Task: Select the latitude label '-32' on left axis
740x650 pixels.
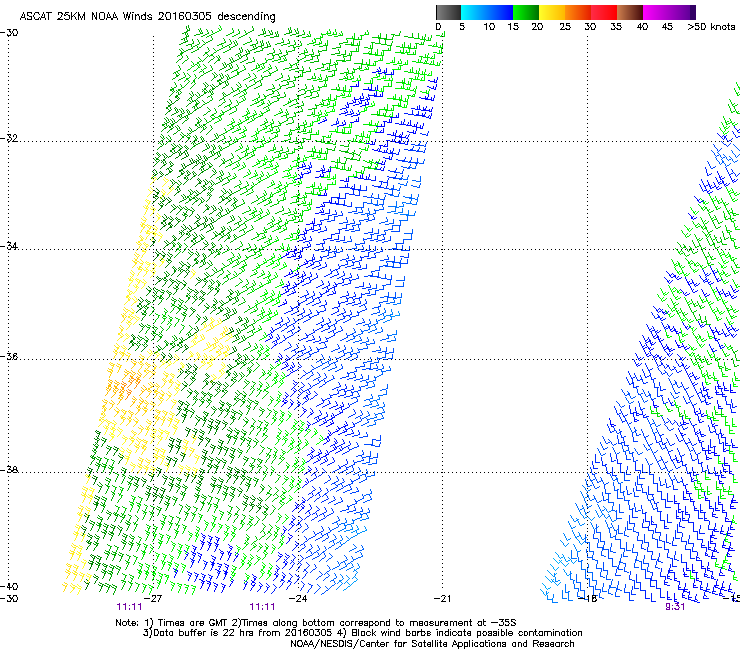Action: [x=9, y=138]
